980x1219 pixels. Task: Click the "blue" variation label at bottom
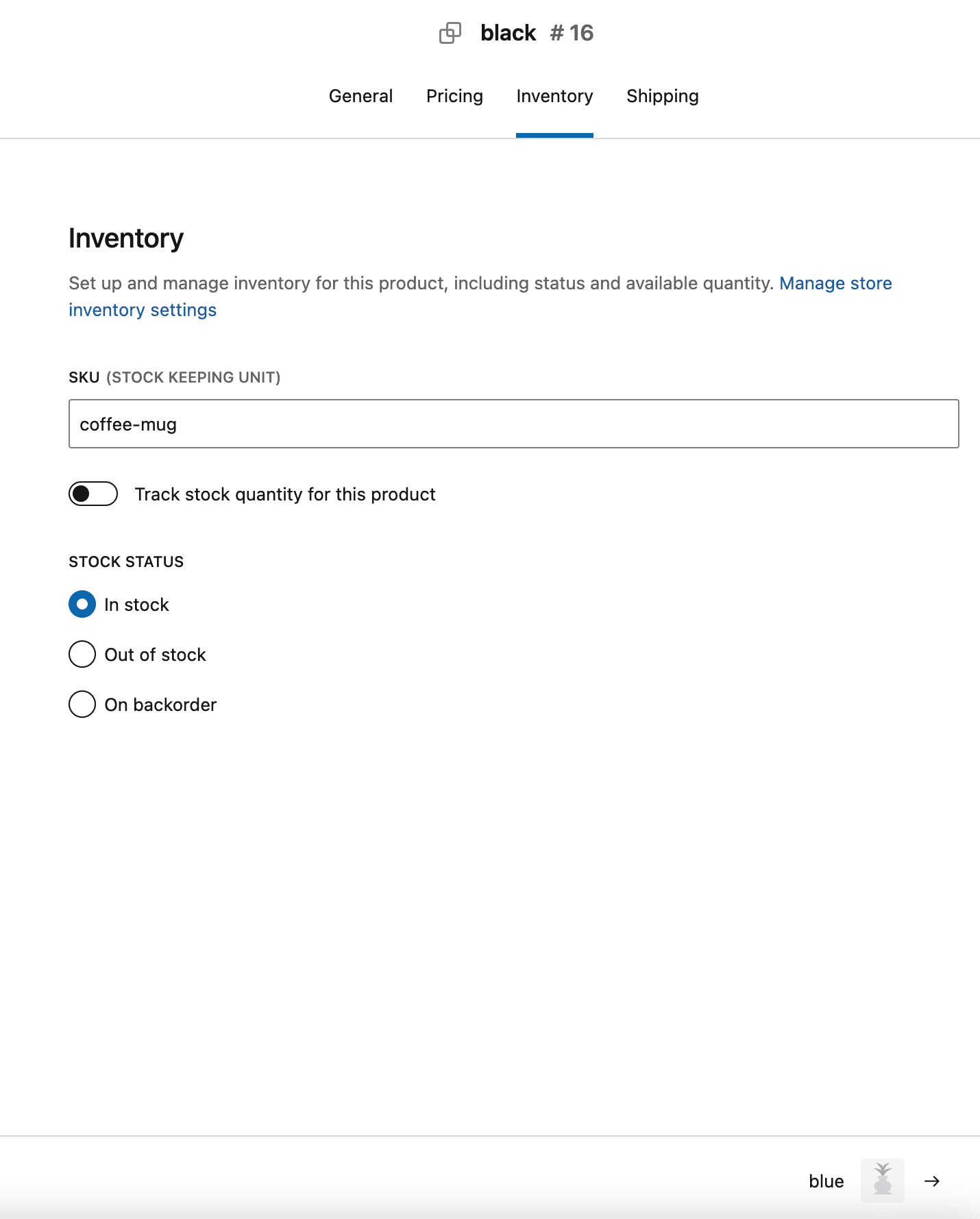[826, 1181]
